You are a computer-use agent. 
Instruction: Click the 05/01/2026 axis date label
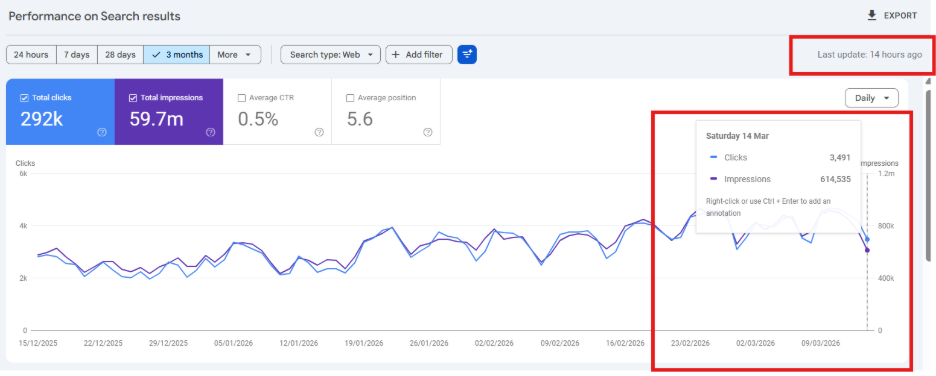pyautogui.click(x=233, y=343)
